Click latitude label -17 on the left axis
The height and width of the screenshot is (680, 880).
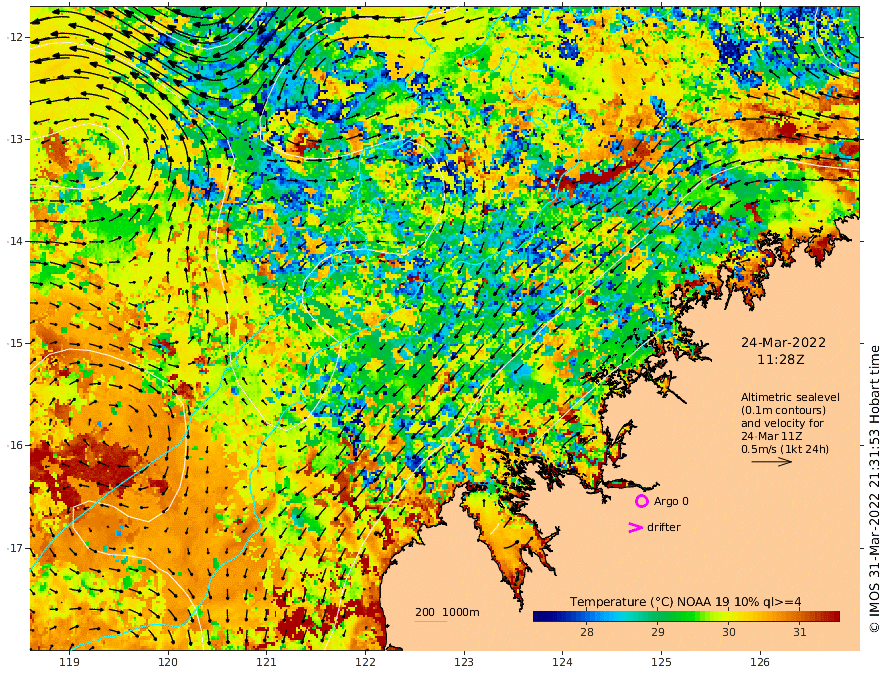(15, 548)
